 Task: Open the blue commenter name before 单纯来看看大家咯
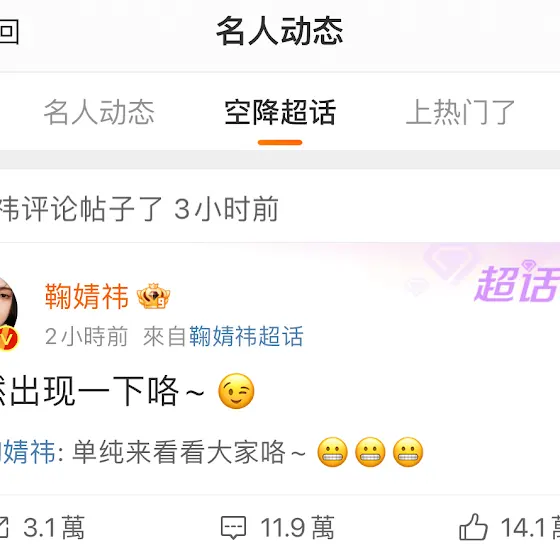[28, 452]
